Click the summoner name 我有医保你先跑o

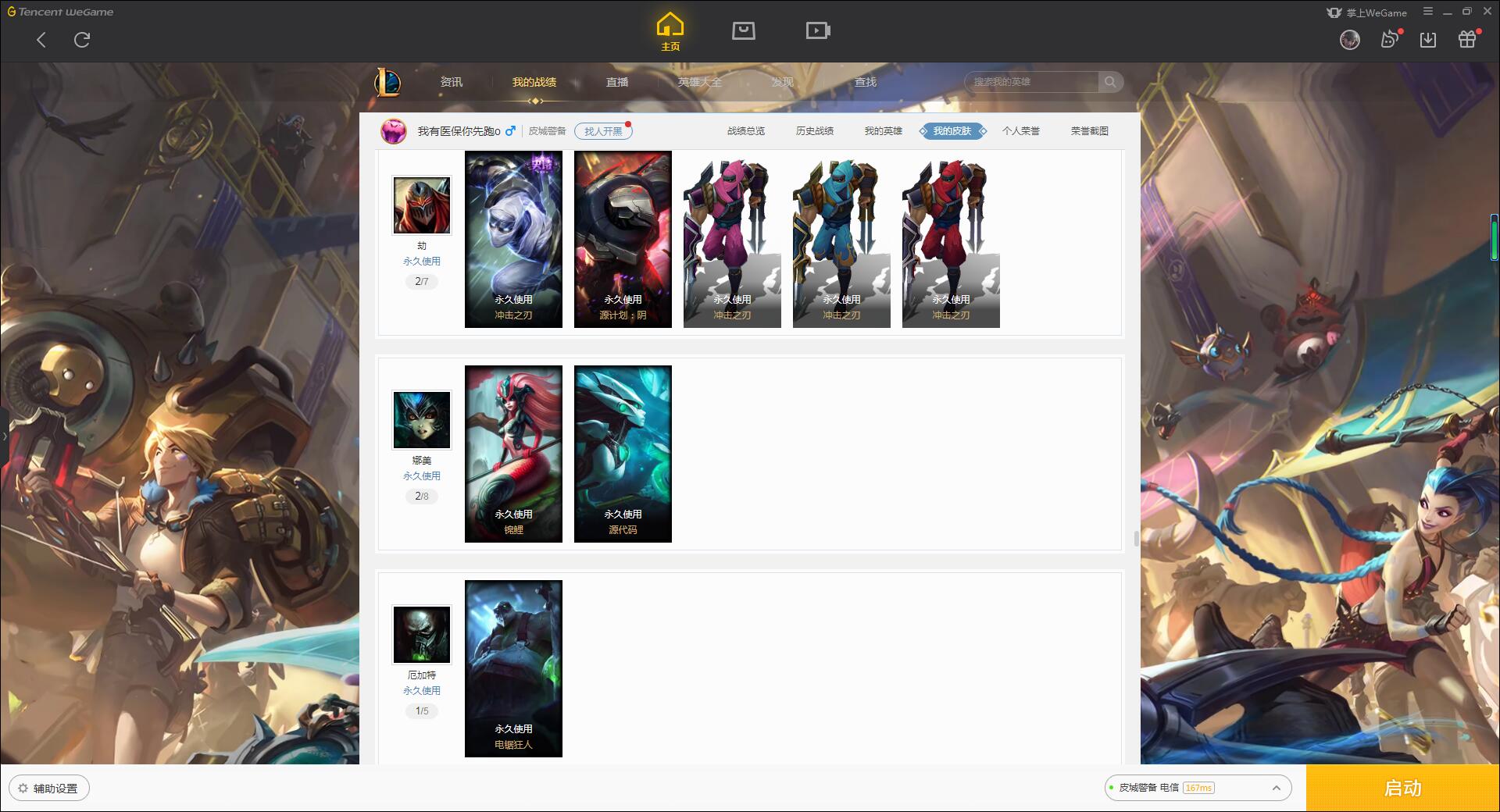pyautogui.click(x=459, y=131)
